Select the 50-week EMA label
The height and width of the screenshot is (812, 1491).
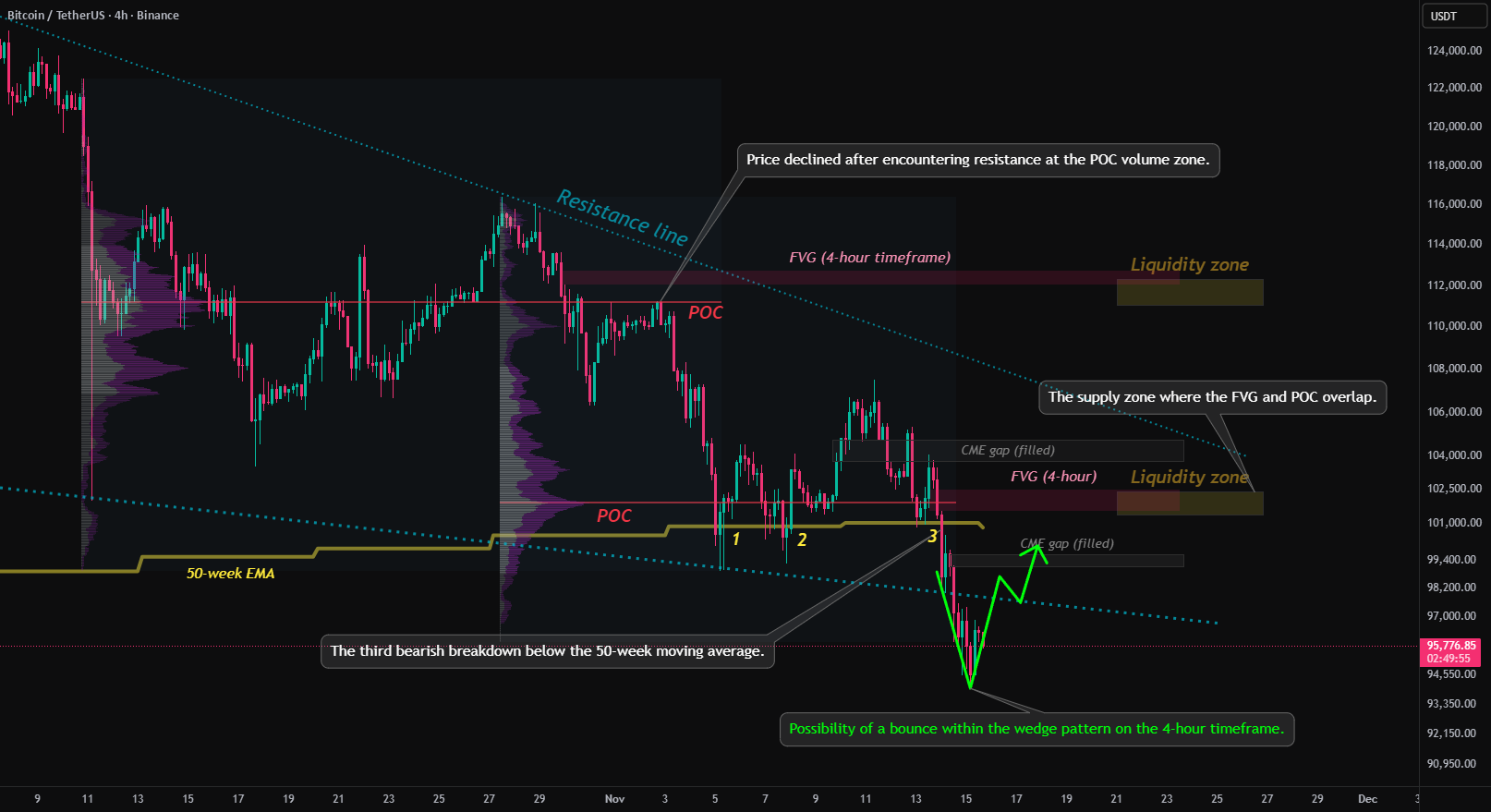click(x=230, y=574)
